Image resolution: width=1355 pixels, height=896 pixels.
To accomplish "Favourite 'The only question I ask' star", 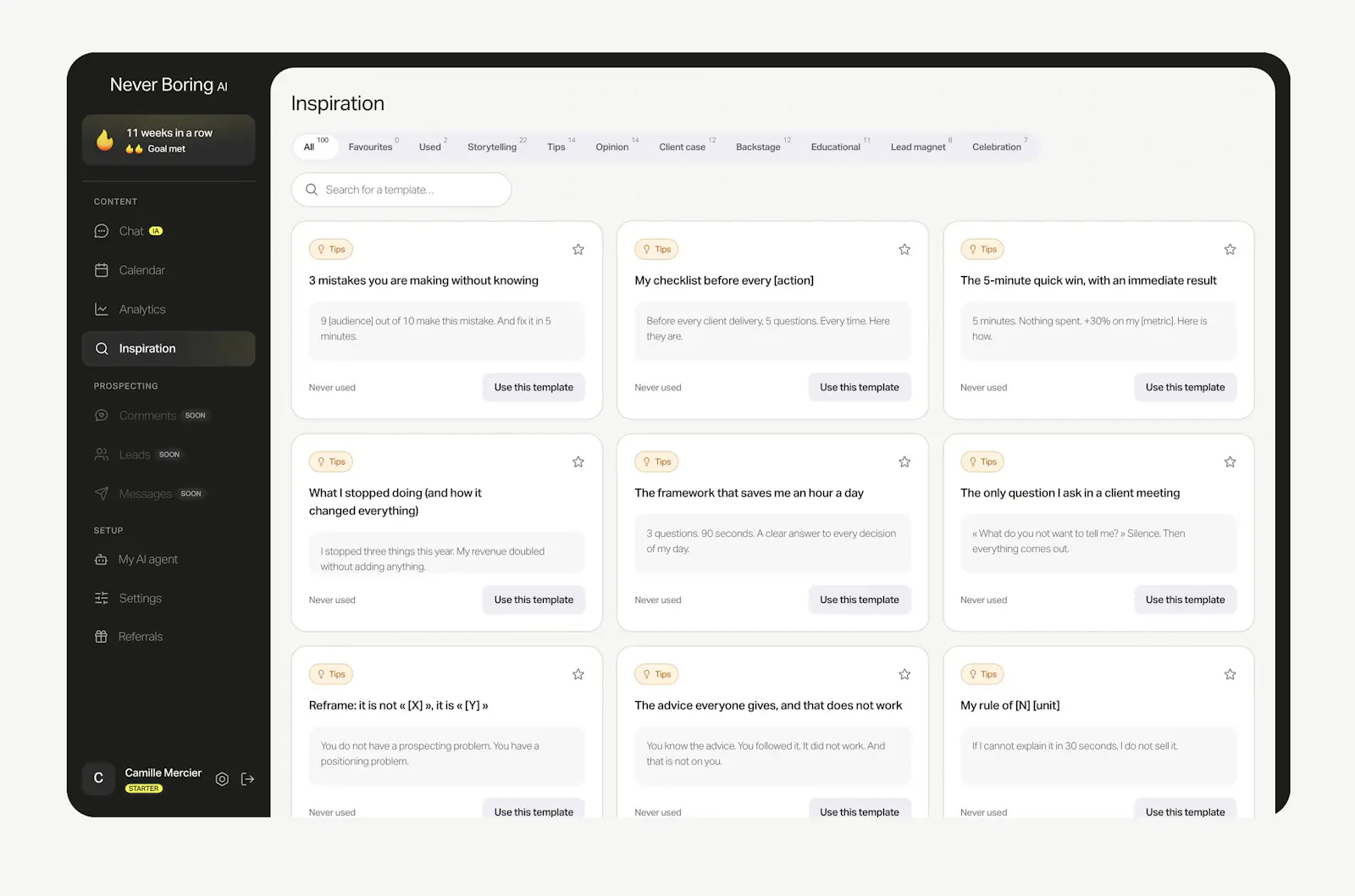I will click(1231, 462).
